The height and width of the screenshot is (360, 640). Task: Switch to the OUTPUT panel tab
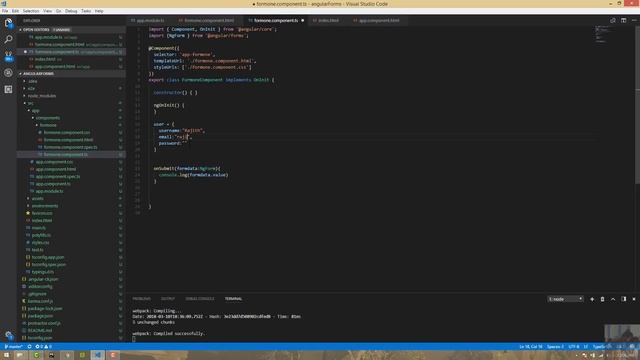tap(168, 299)
